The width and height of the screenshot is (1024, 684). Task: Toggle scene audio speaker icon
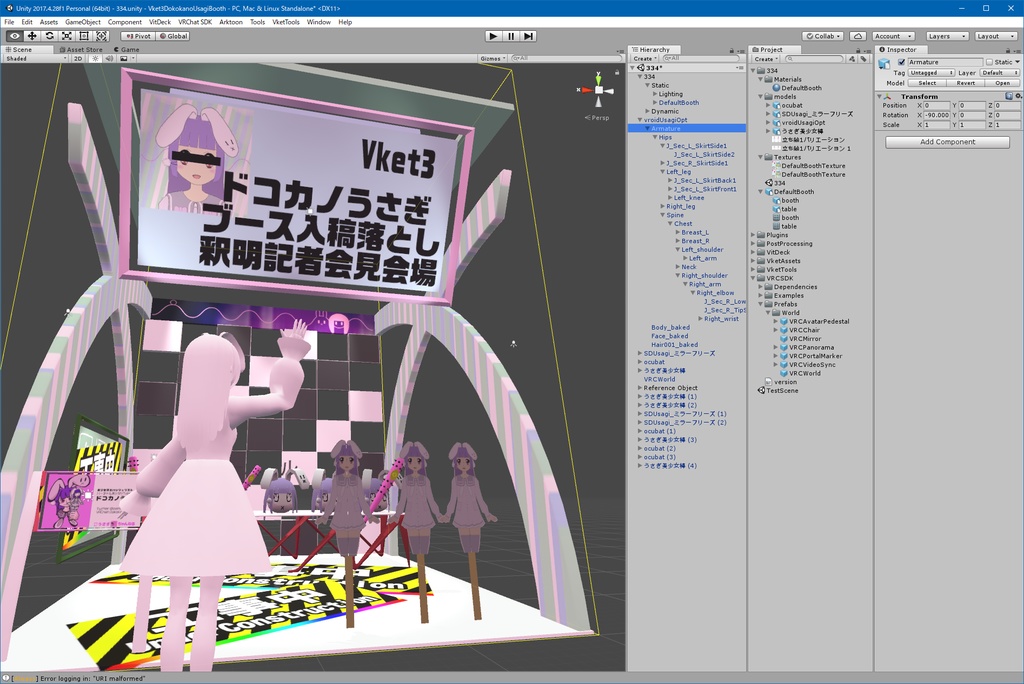(109, 58)
